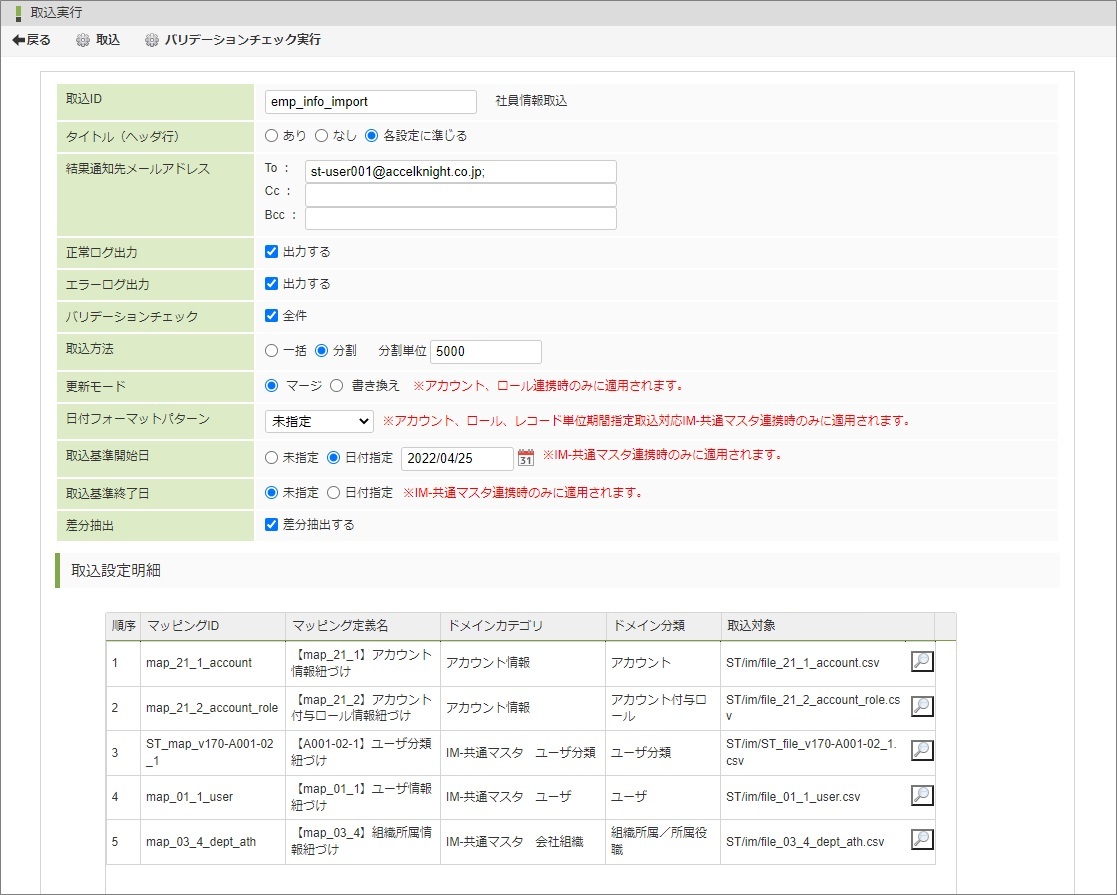Screen dimensions: 1117x895
Task: Click magnifier icon for file_01_1_user.csv
Action: (x=922, y=795)
